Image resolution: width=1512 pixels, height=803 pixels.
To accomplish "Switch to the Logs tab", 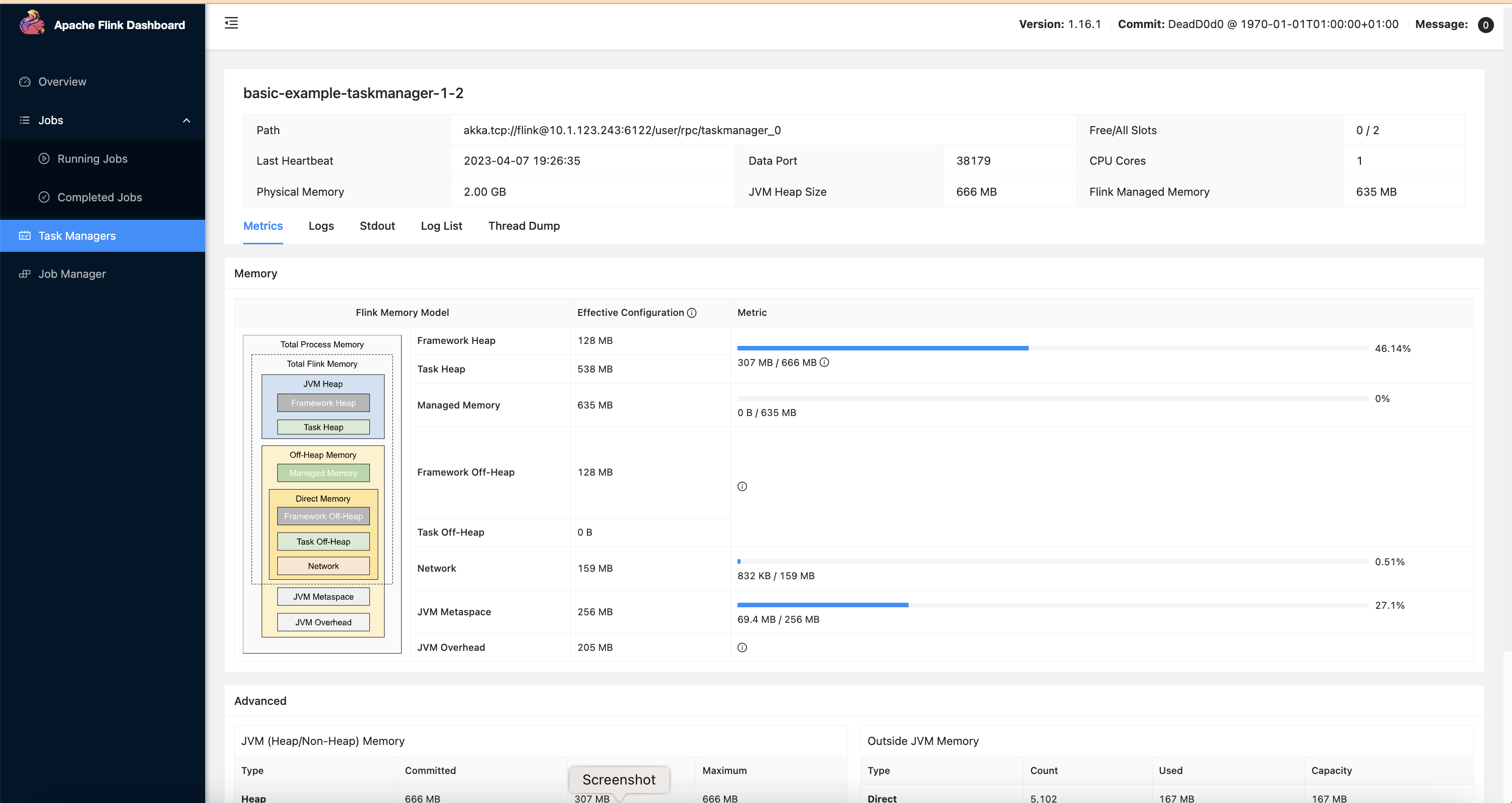I will (x=321, y=226).
